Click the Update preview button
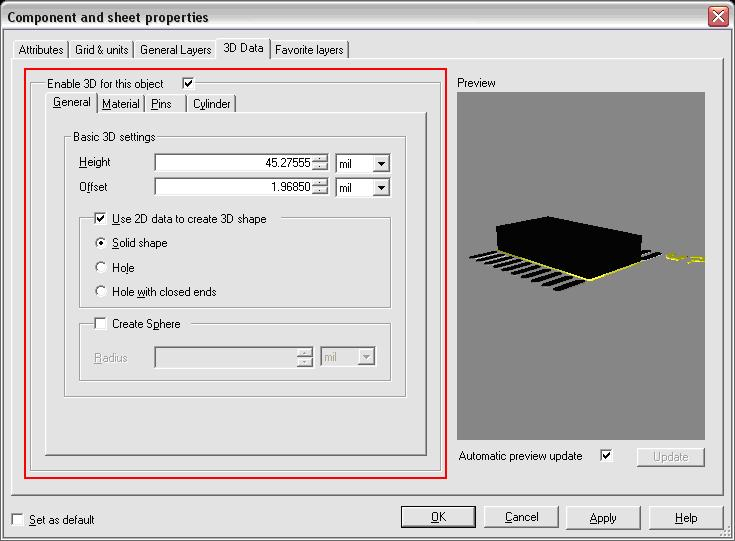 pyautogui.click(x=670, y=457)
